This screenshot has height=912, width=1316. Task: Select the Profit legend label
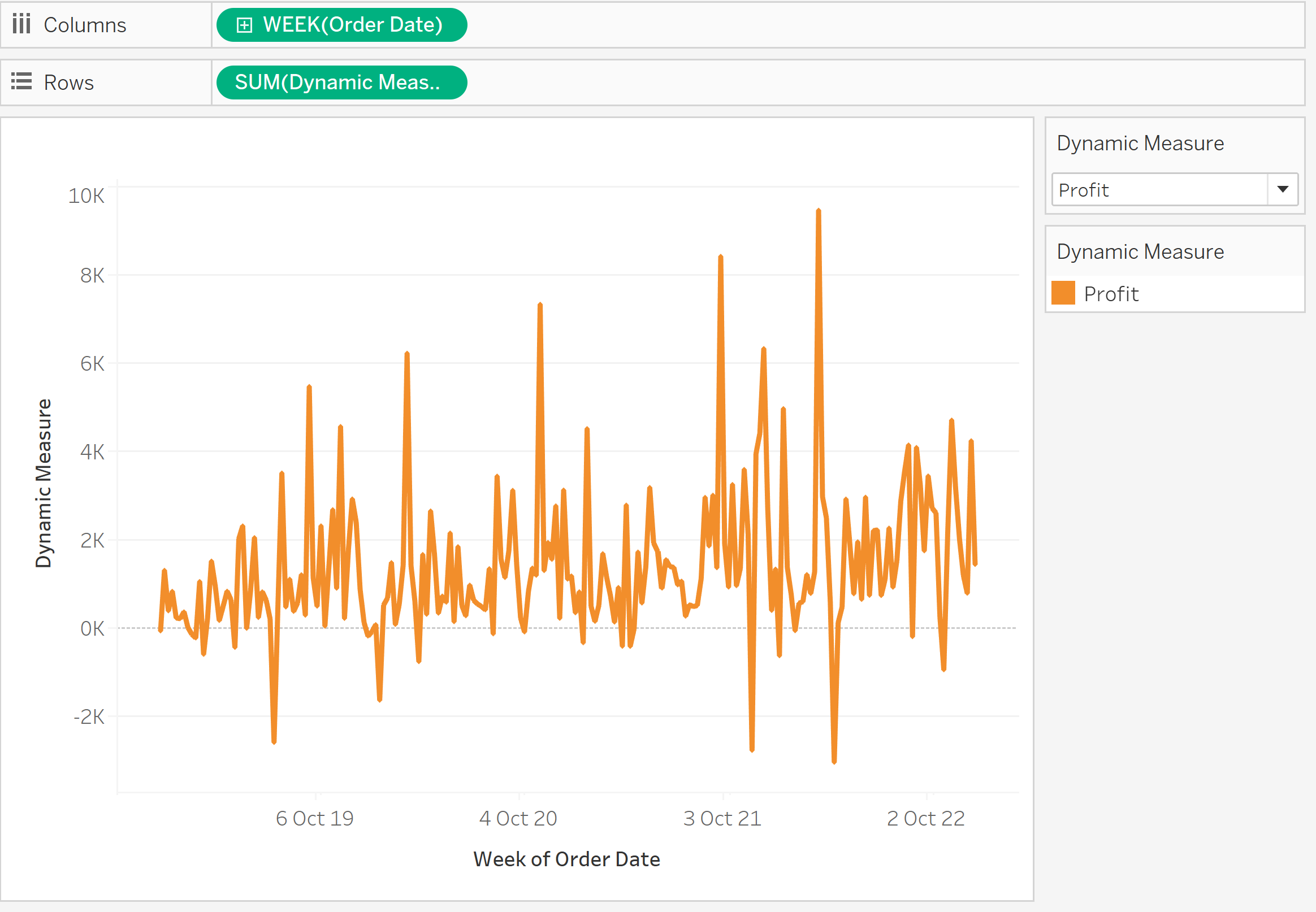(1111, 294)
